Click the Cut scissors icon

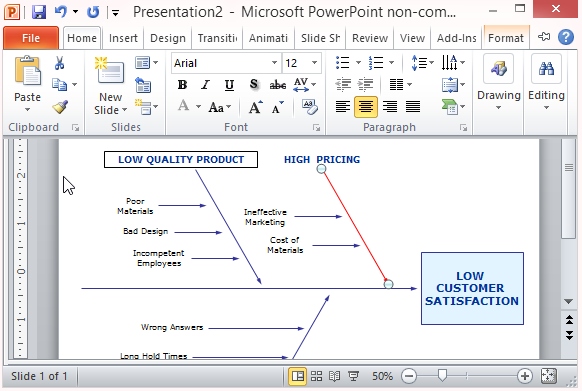coord(59,63)
